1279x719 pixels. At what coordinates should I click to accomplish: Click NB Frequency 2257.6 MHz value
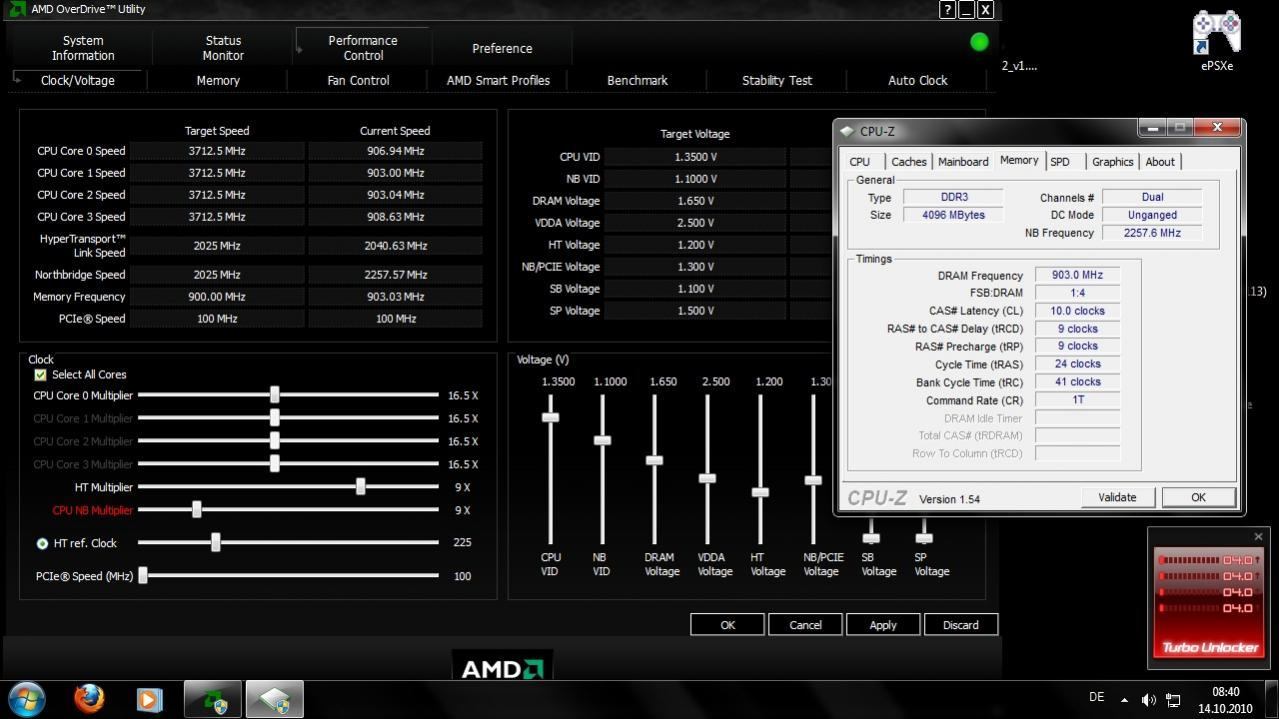pyautogui.click(x=1152, y=233)
